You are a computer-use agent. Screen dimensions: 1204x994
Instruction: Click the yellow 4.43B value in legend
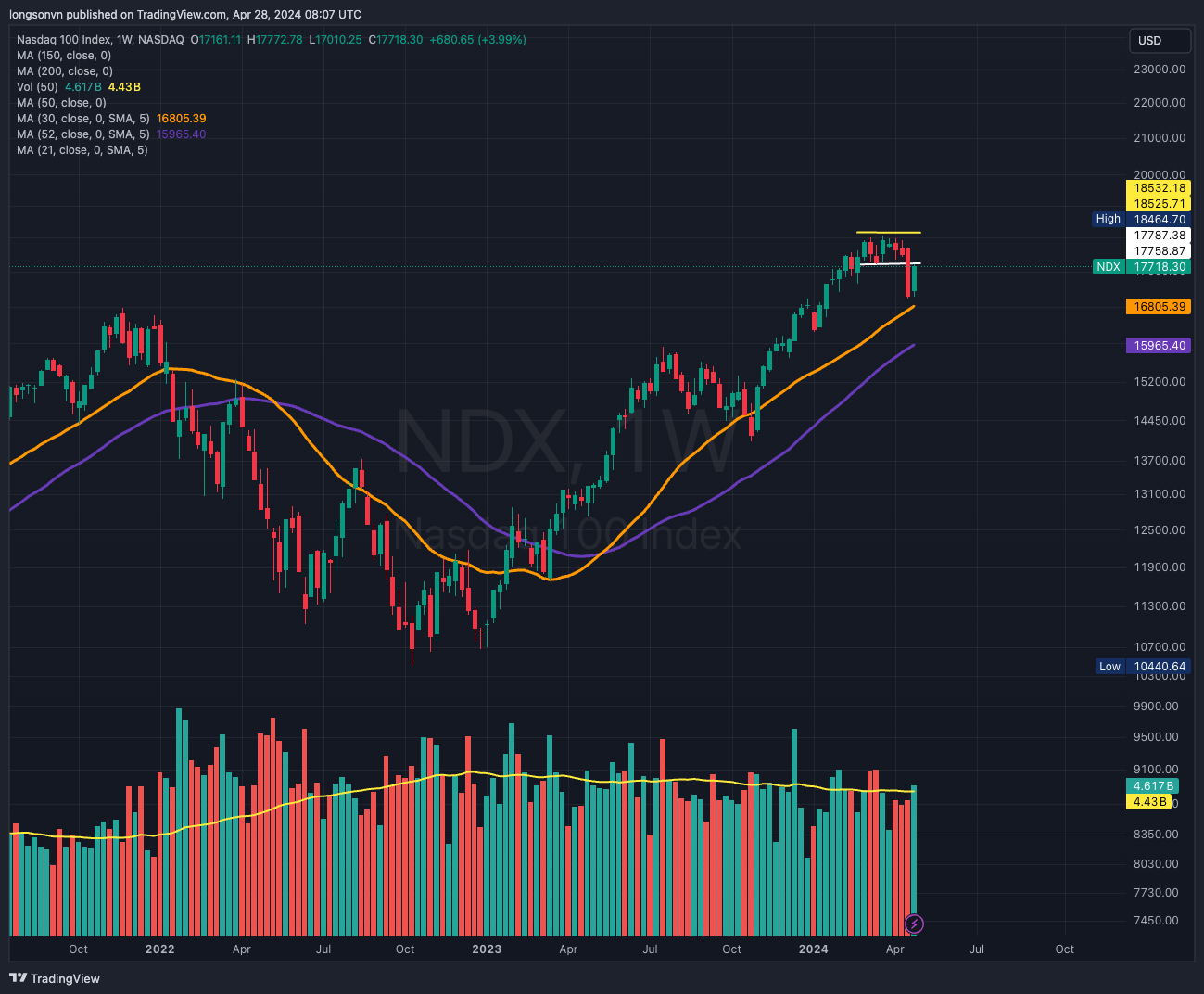click(124, 87)
